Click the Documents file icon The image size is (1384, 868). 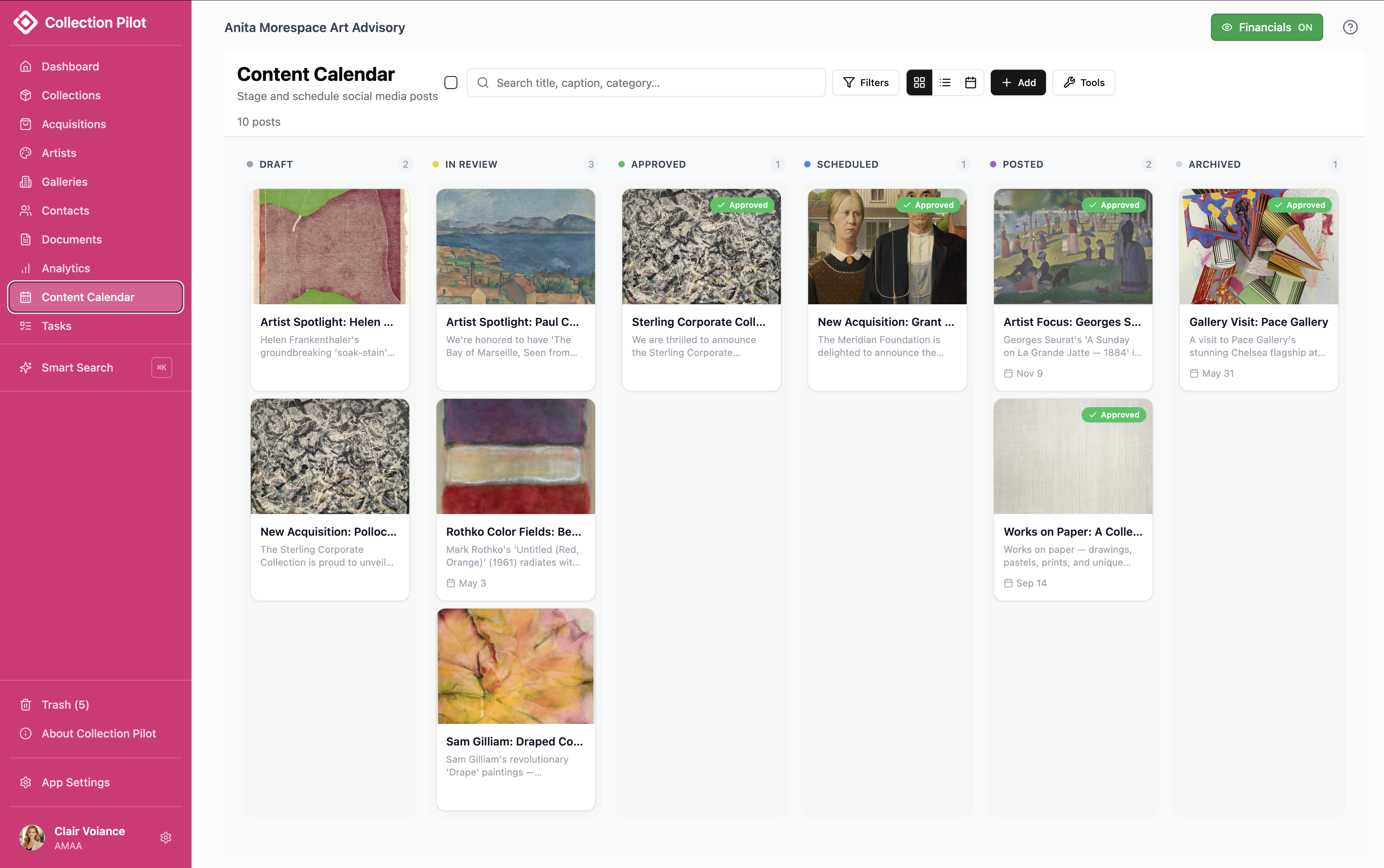coord(26,239)
